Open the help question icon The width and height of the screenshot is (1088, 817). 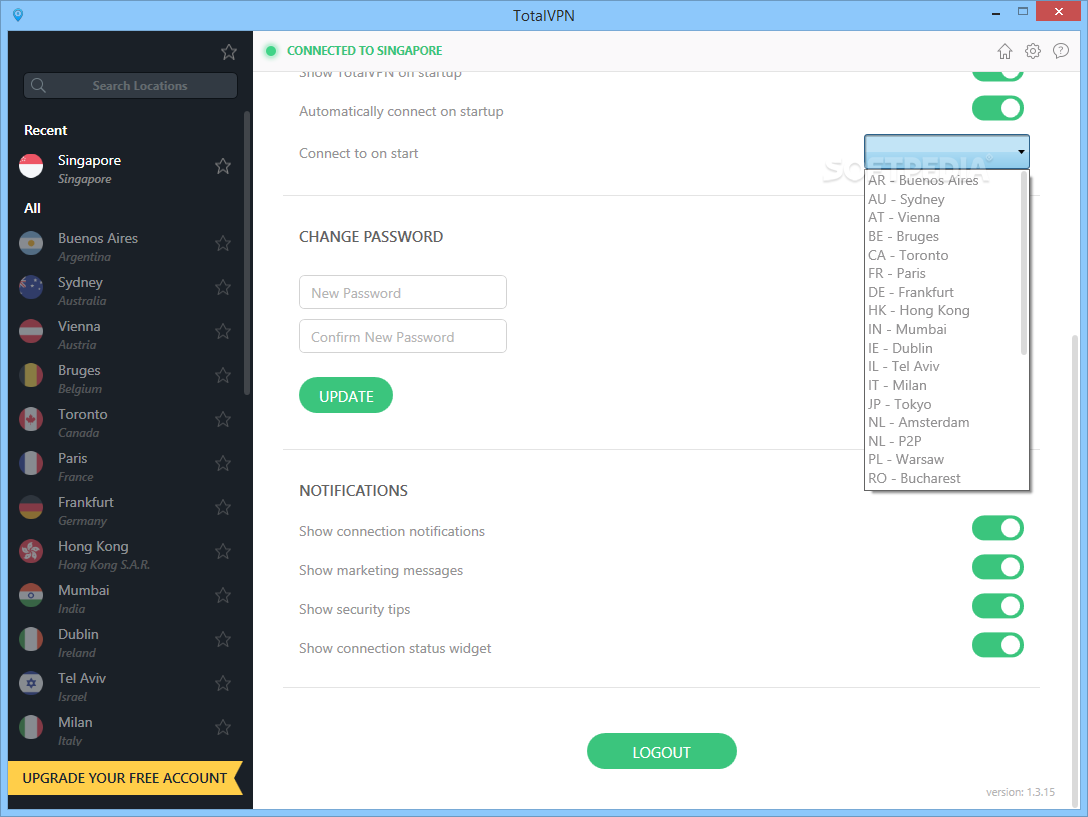pyautogui.click(x=1061, y=51)
